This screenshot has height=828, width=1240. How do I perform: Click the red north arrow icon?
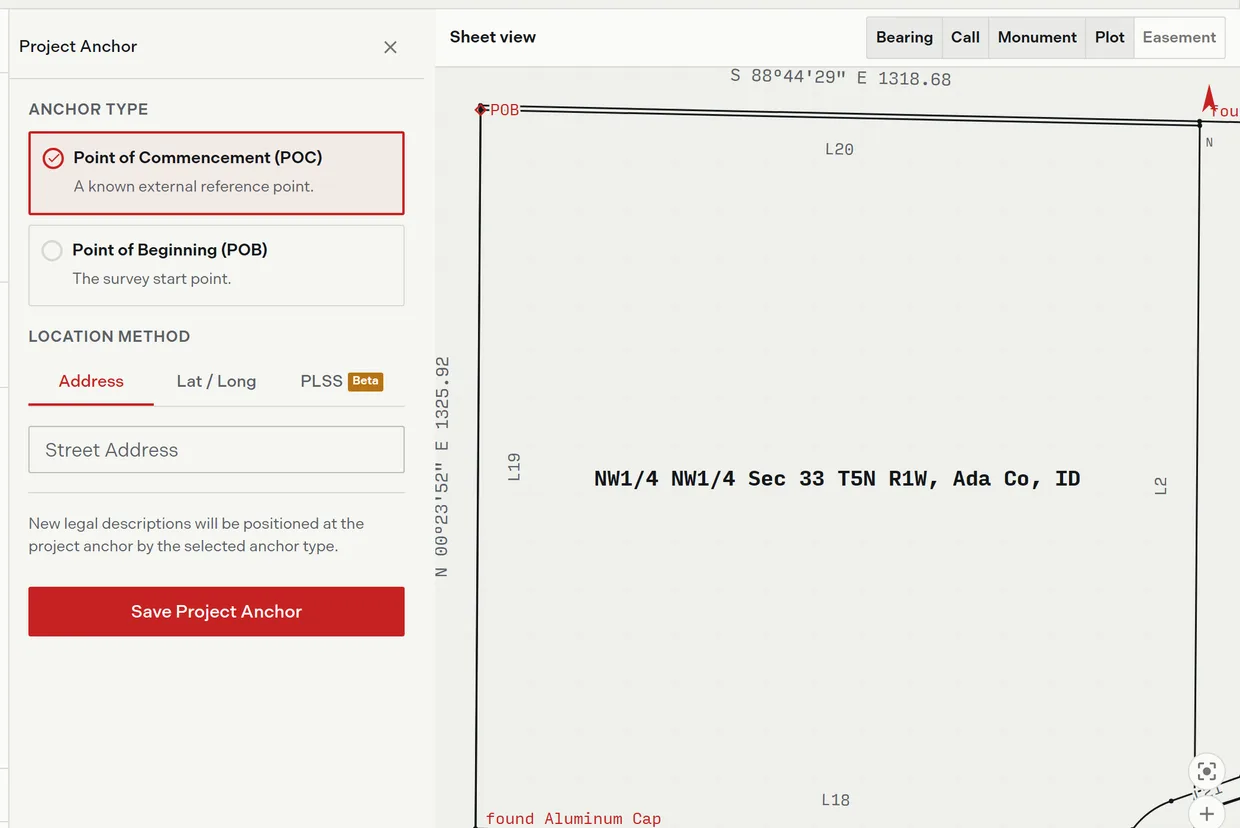(1208, 98)
